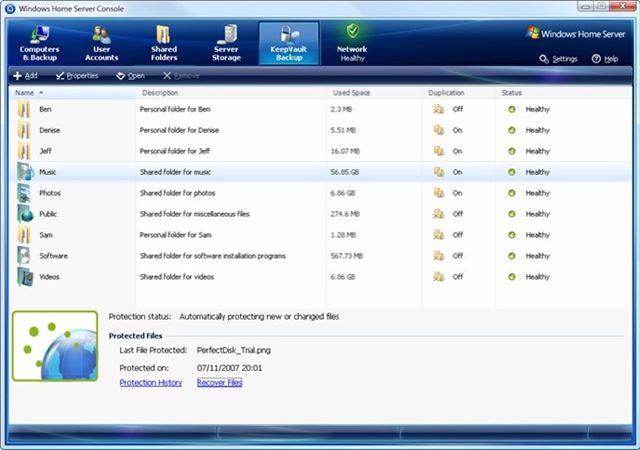Screen dimensions: 640x450
Task: Select the Videos folder icon
Action: click(25, 276)
